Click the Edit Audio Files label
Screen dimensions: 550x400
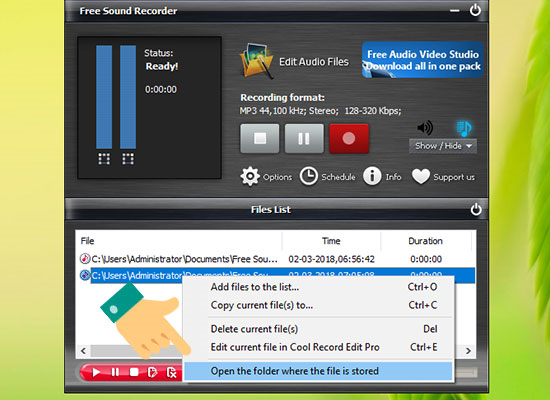(x=314, y=62)
